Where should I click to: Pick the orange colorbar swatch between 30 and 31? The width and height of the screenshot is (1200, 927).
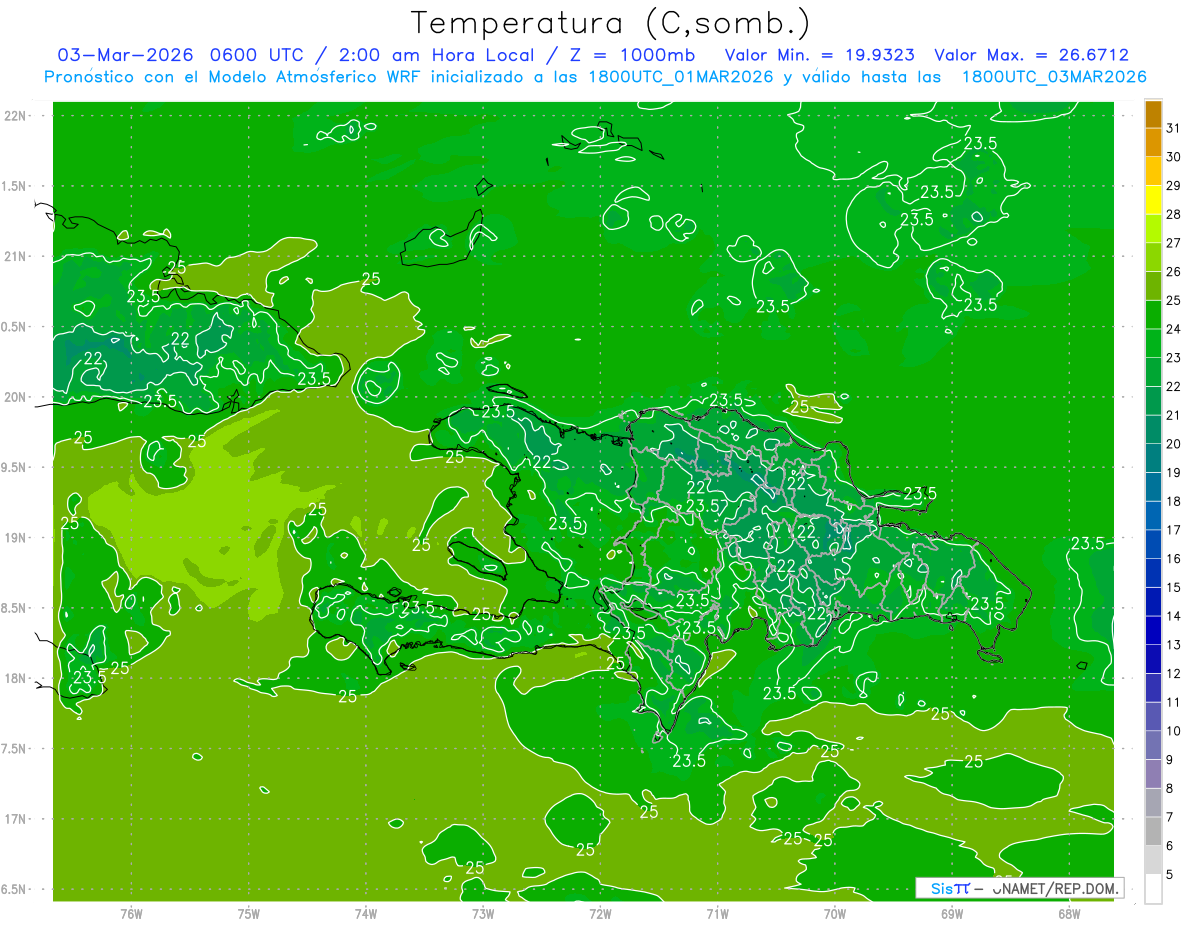point(1154,143)
